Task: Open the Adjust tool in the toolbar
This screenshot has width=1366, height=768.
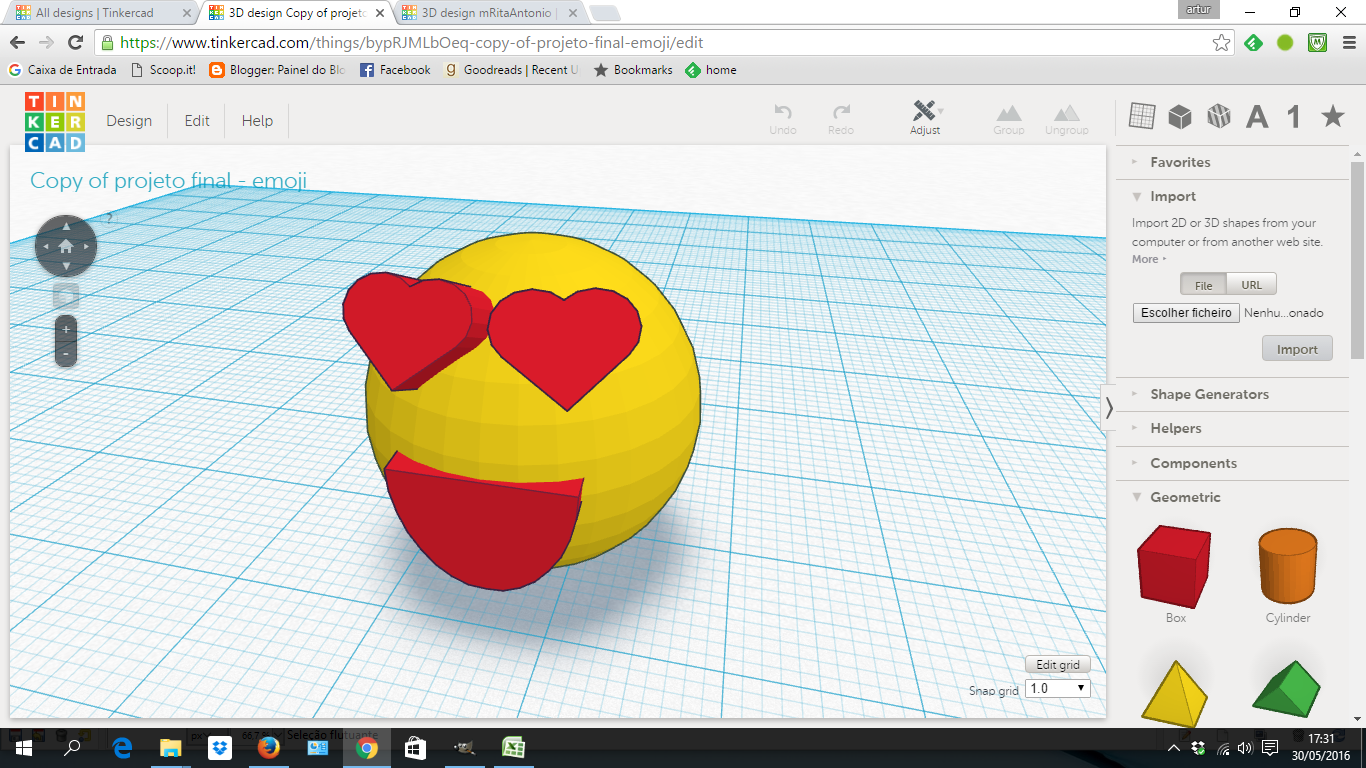Action: coord(926,117)
